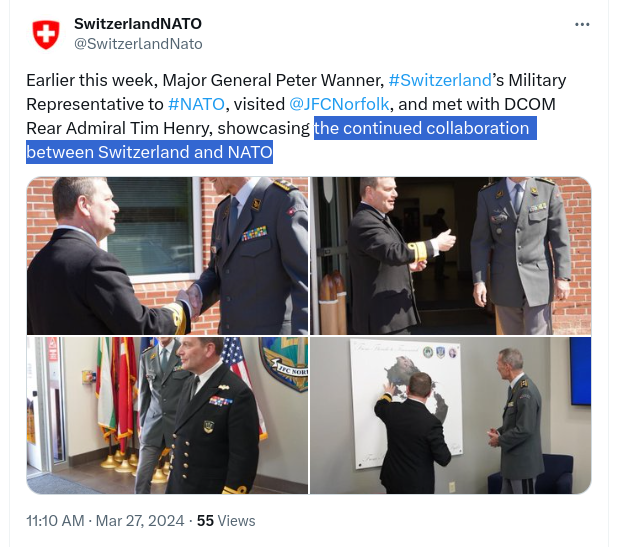Open the three-dot more options menu
632x547 pixels.
(x=582, y=25)
